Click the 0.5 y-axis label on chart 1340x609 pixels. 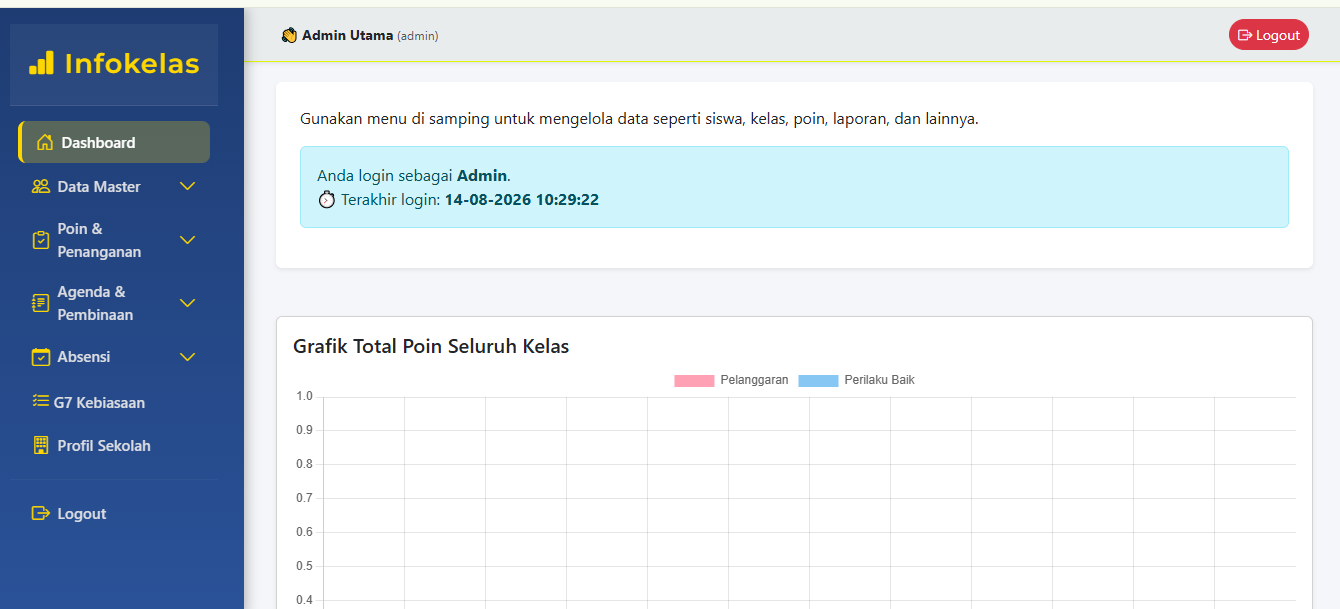(304, 566)
